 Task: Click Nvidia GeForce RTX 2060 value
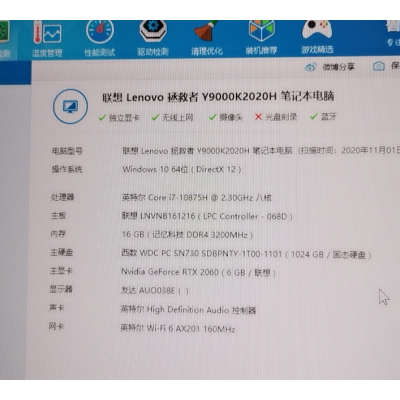[x=198, y=272]
